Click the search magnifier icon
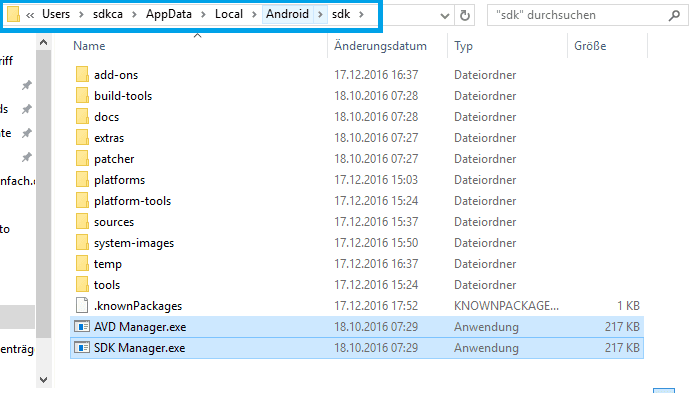698x393 pixels. pos(674,16)
